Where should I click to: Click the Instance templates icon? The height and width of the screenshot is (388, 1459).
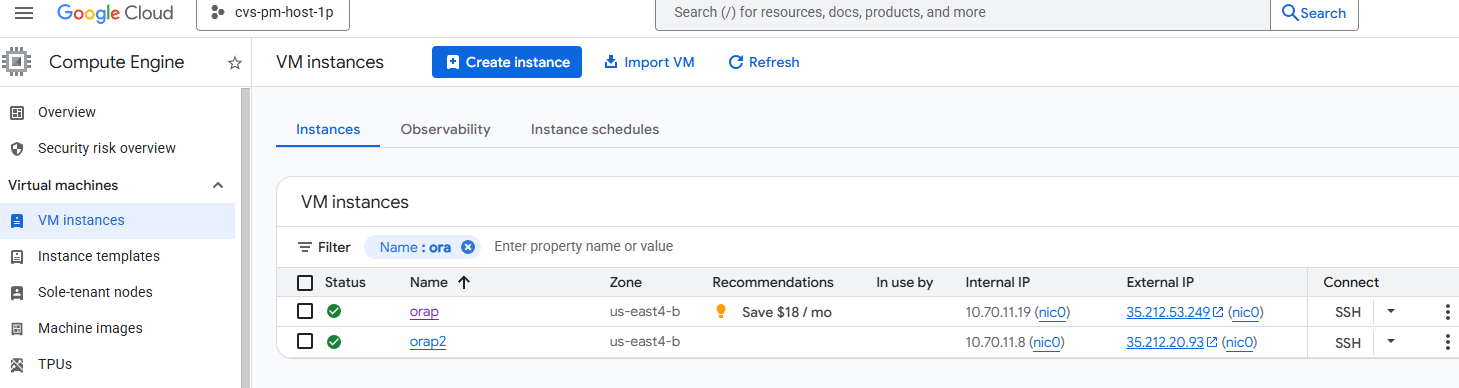click(x=16, y=256)
